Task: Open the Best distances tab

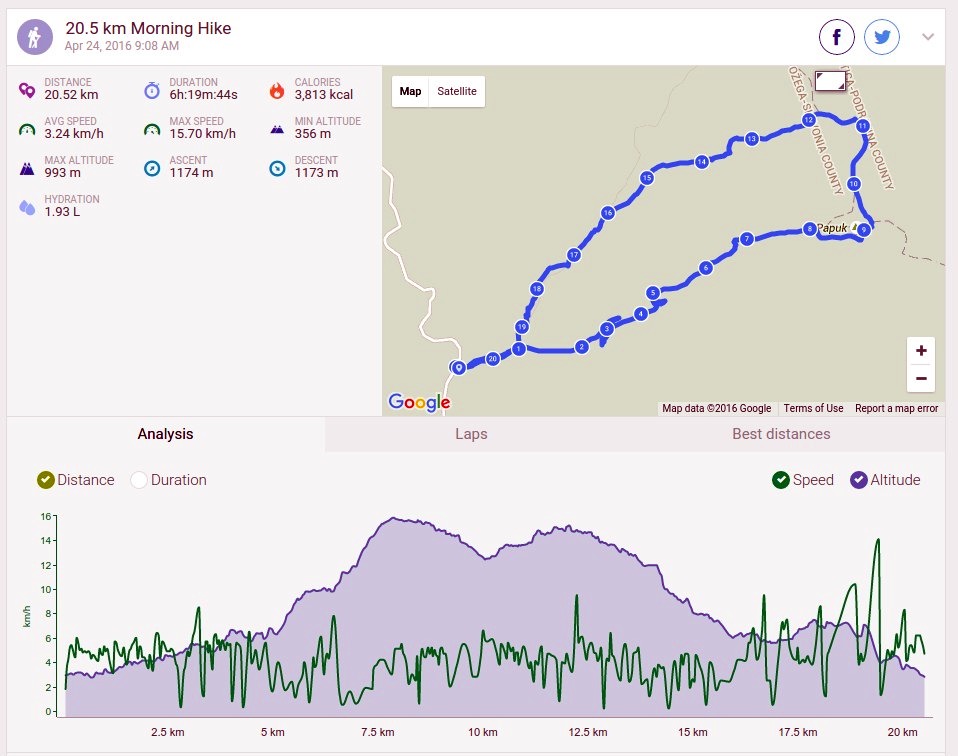Action: click(x=781, y=434)
